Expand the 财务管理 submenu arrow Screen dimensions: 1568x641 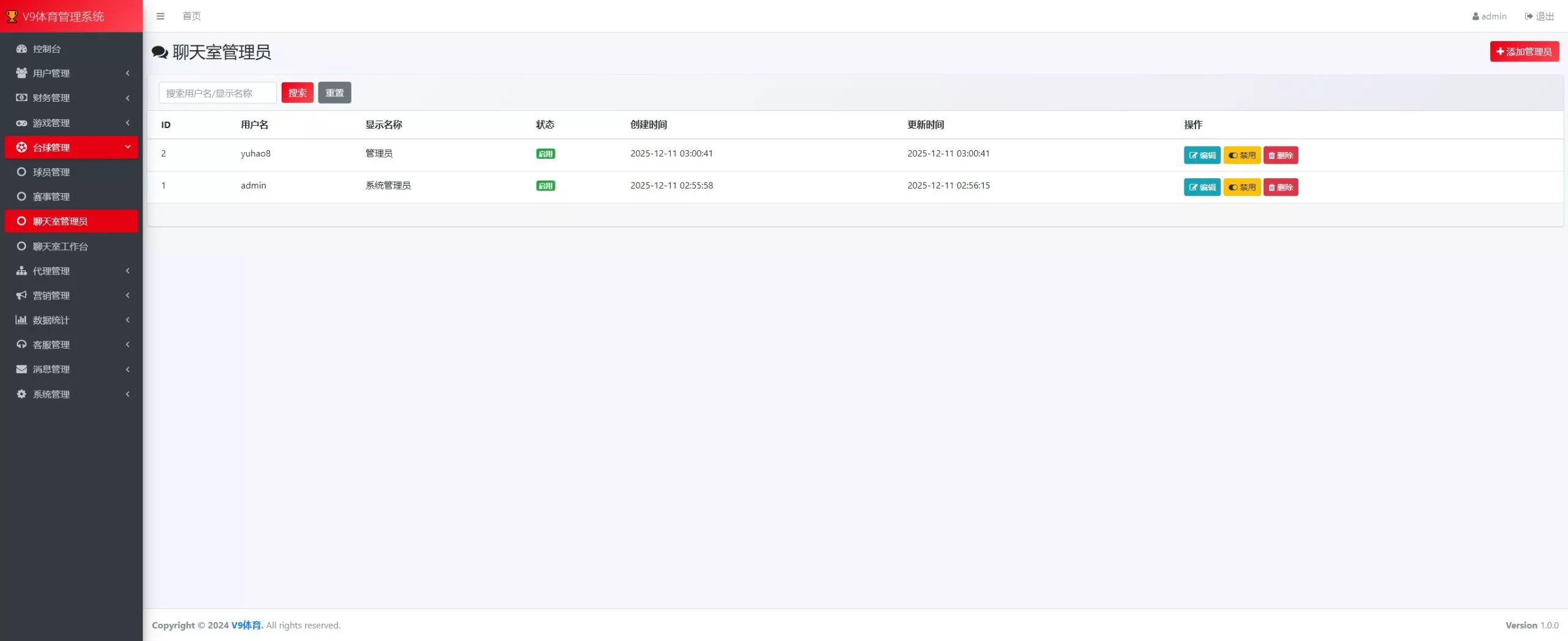[127, 98]
